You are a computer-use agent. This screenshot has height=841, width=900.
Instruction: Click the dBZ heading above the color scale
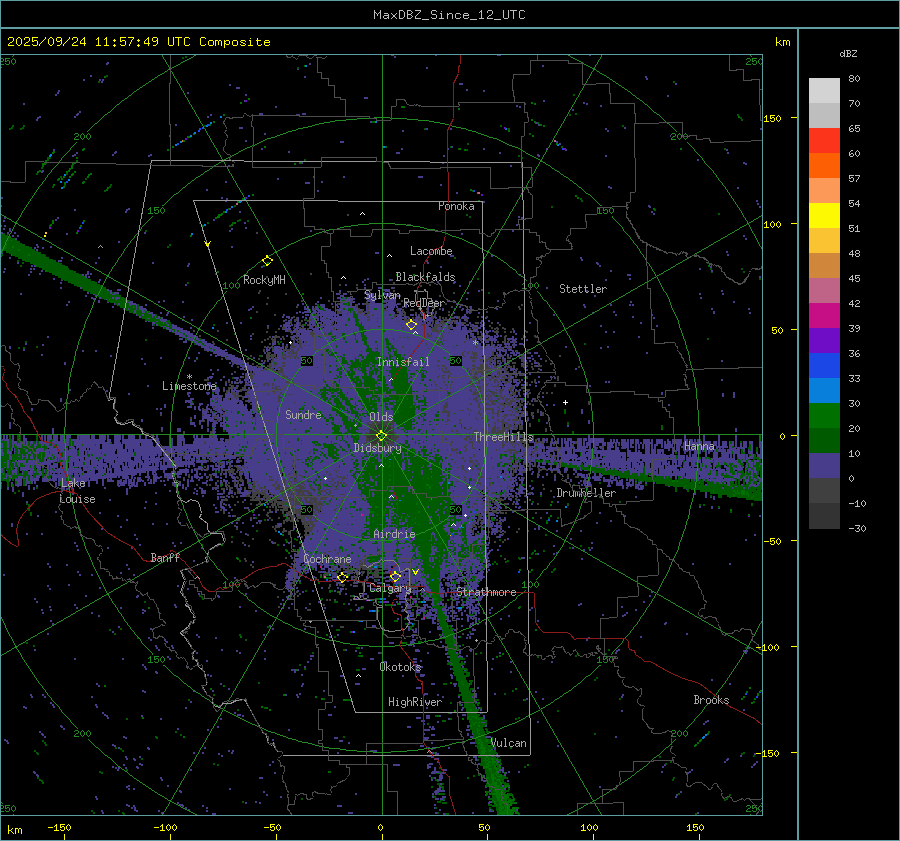[848, 53]
